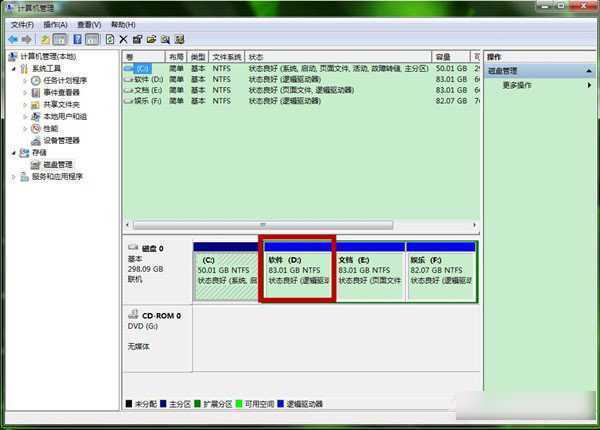The width and height of the screenshot is (600, 430).
Task: Open the 查看(V) menu
Action: click(89, 25)
